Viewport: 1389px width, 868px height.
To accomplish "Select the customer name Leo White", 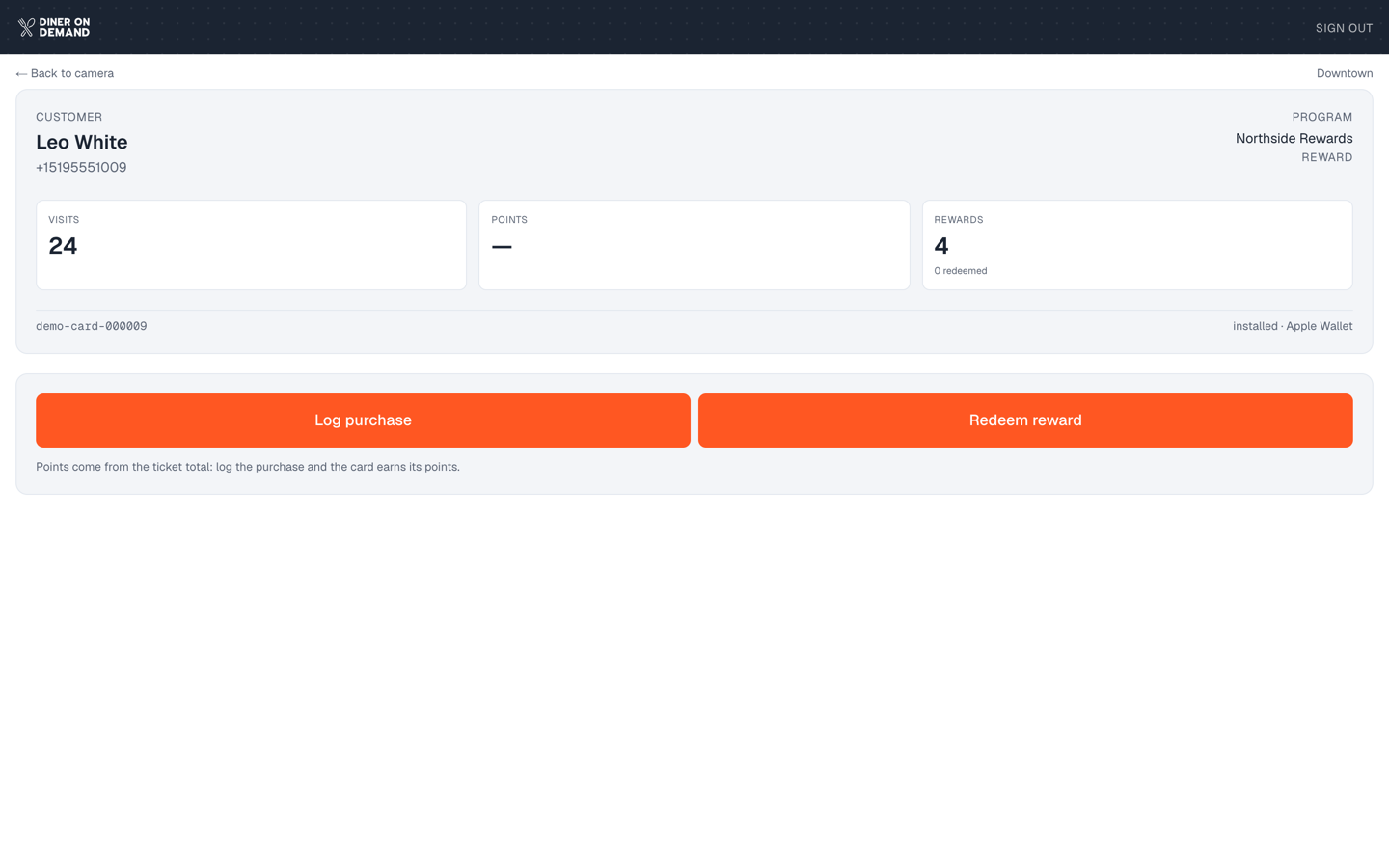I will point(82,142).
